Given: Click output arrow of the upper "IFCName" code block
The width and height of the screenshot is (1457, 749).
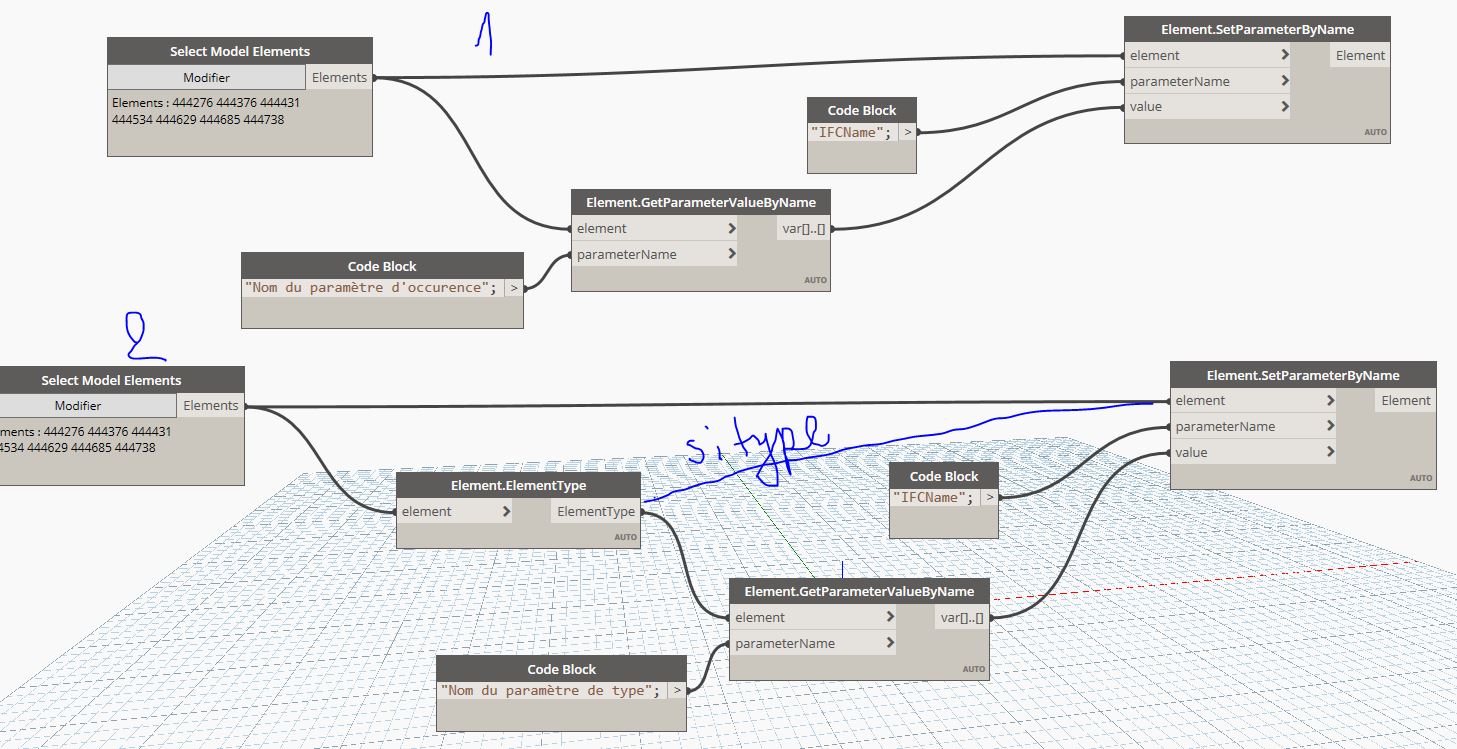Looking at the screenshot, I should click(907, 132).
